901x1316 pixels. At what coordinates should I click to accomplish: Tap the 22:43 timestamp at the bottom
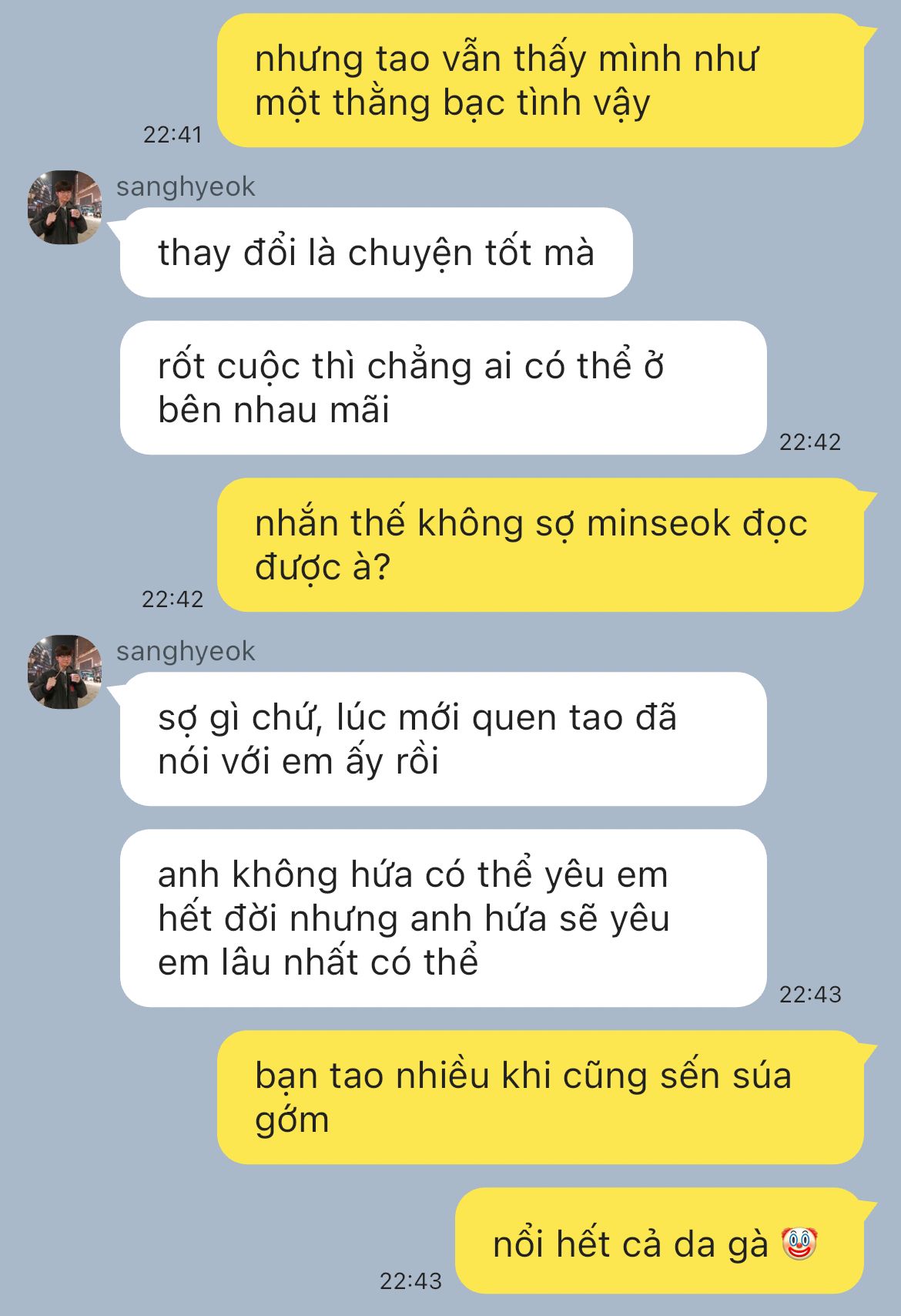click(410, 1281)
